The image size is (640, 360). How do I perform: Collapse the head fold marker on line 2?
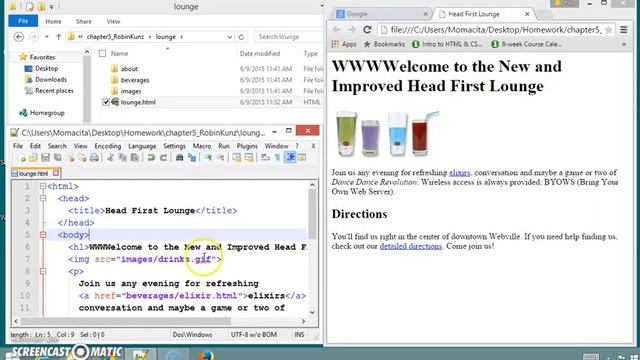[43, 198]
